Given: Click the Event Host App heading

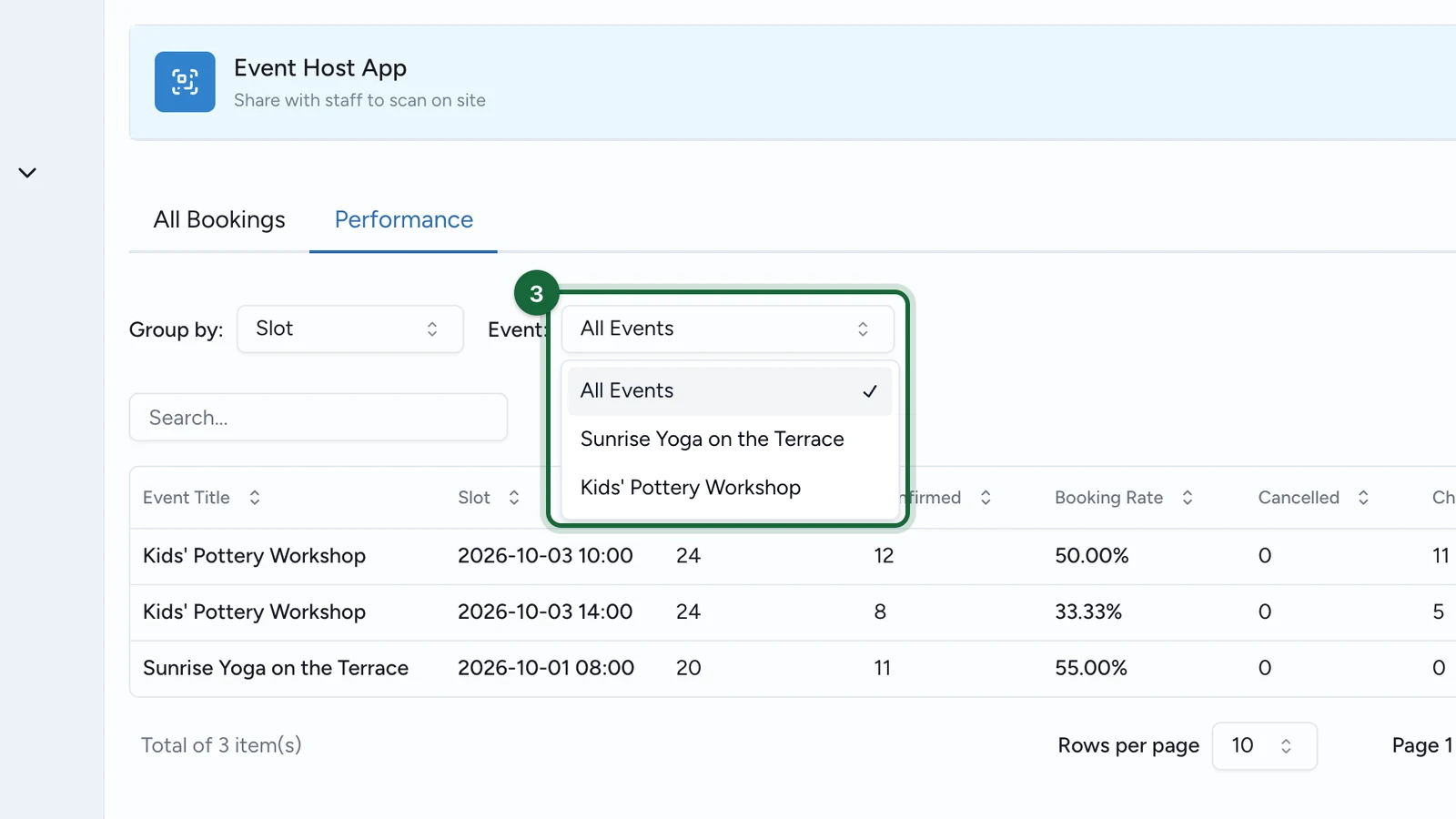Looking at the screenshot, I should pyautogui.click(x=320, y=68).
